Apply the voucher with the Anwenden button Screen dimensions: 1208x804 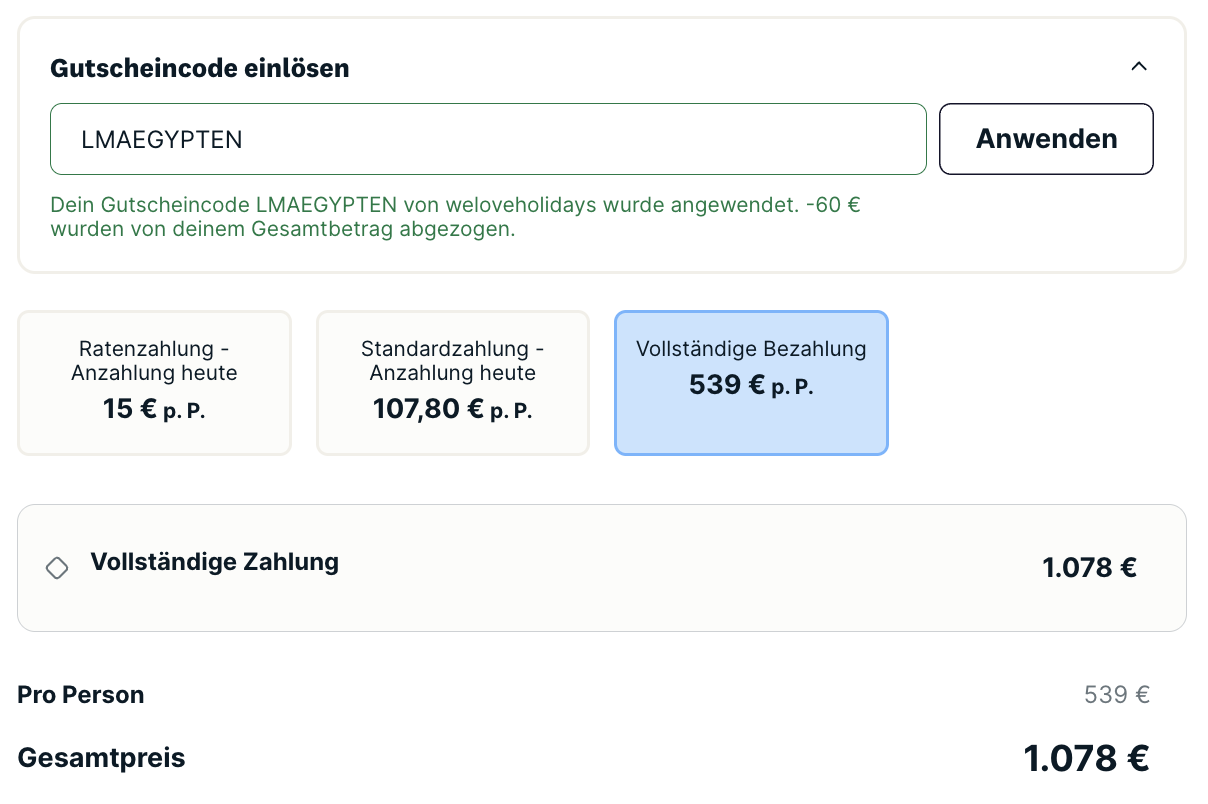point(1046,139)
